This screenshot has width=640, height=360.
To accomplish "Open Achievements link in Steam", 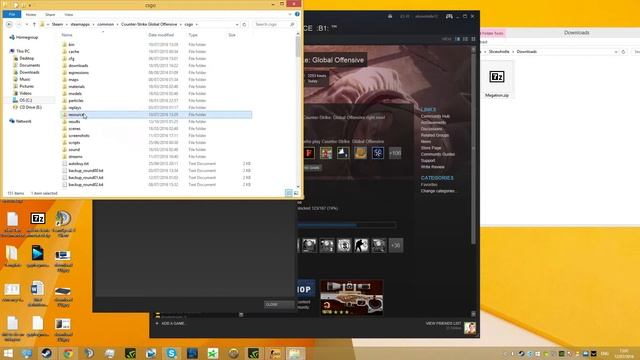I will [x=433, y=122].
